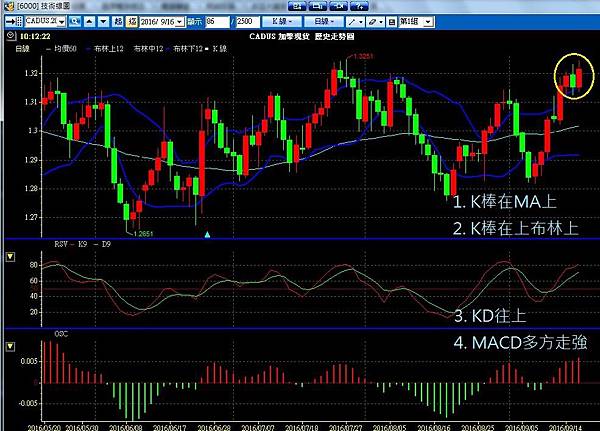
Task: Click the first blue window-control button in title area
Action: 297,6
